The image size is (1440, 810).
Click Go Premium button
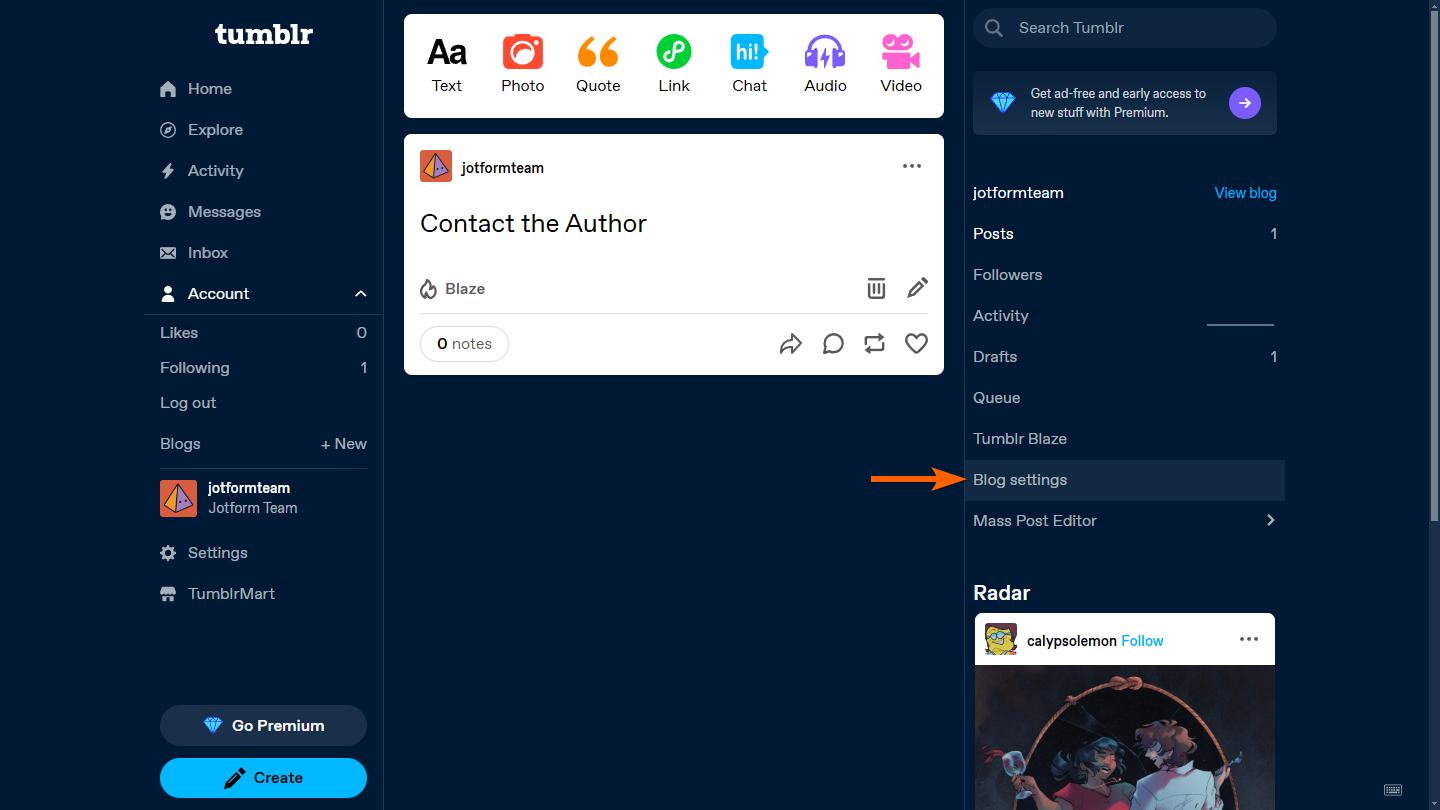click(x=264, y=726)
